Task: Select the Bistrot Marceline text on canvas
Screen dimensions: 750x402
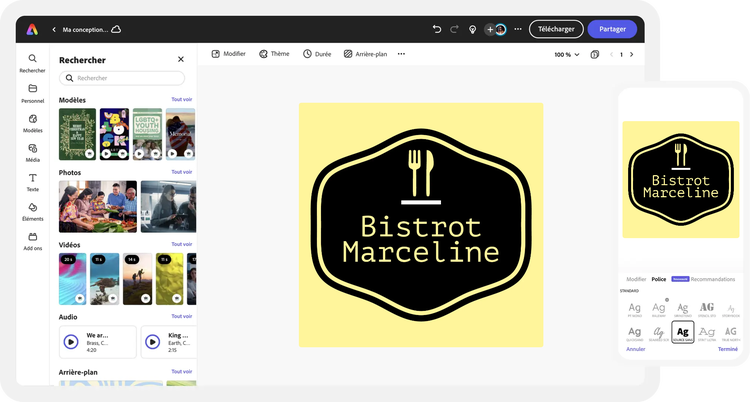Action: pos(421,239)
